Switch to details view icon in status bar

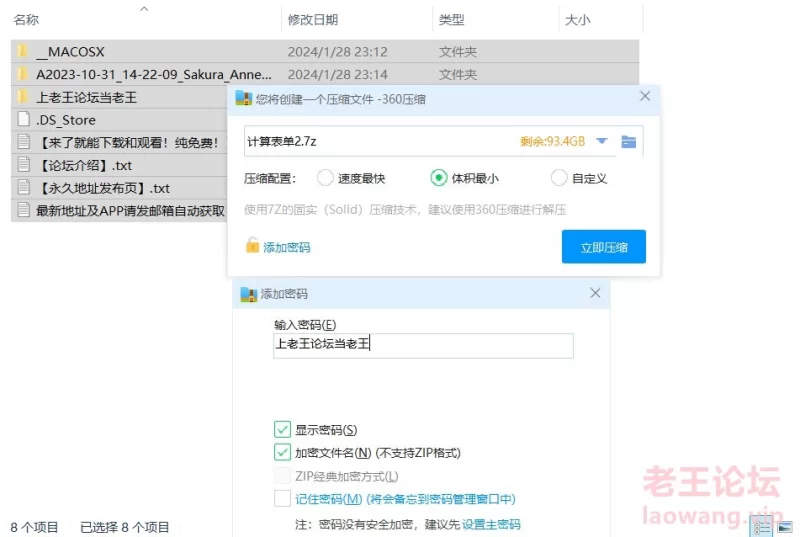pyautogui.click(x=762, y=528)
